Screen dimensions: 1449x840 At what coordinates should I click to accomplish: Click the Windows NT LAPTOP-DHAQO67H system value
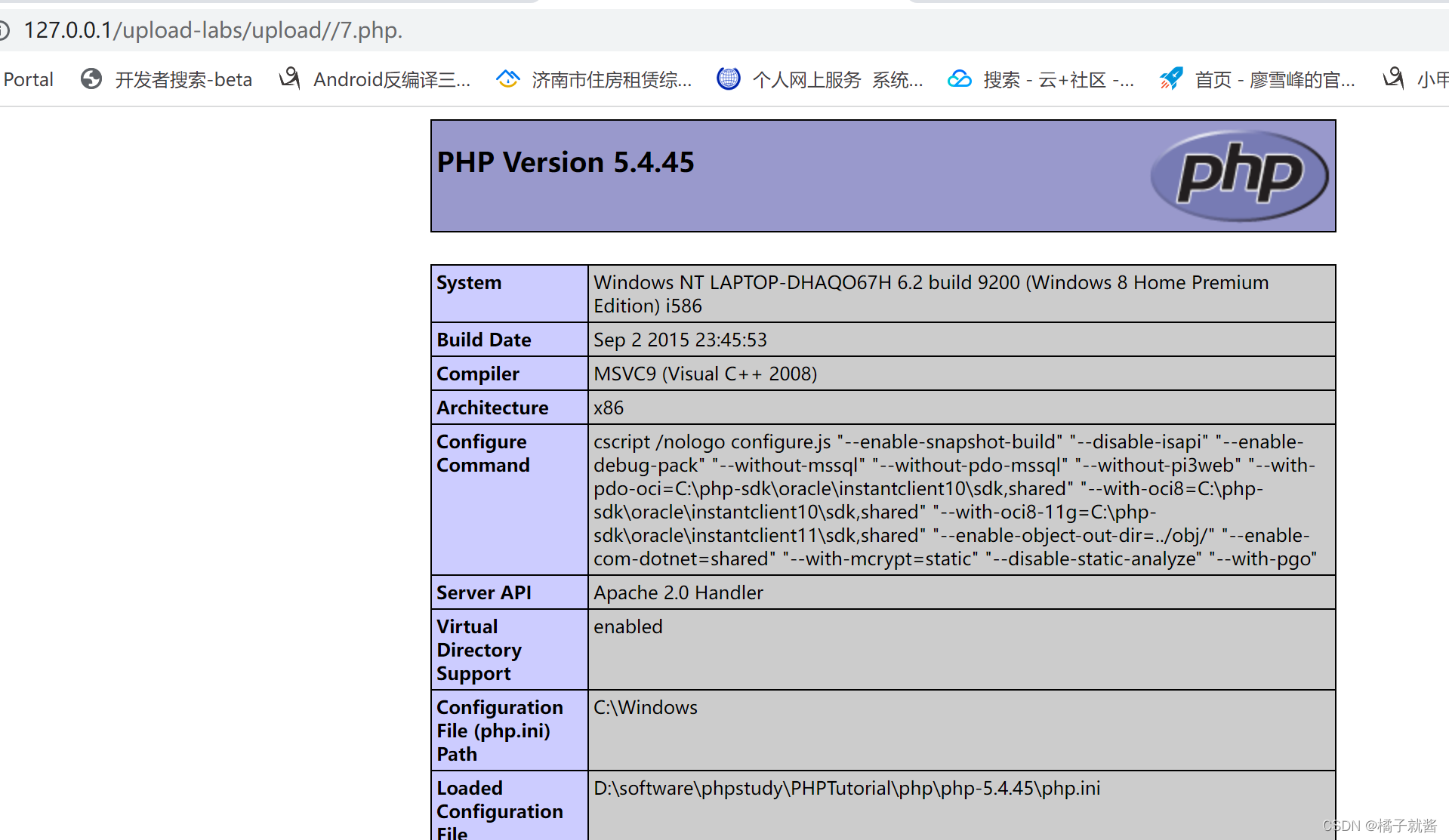931,294
